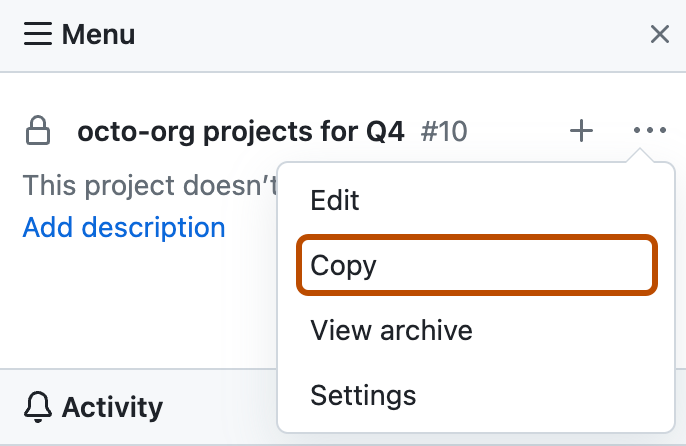
Task: Follow the Add description link
Action: click(x=124, y=228)
